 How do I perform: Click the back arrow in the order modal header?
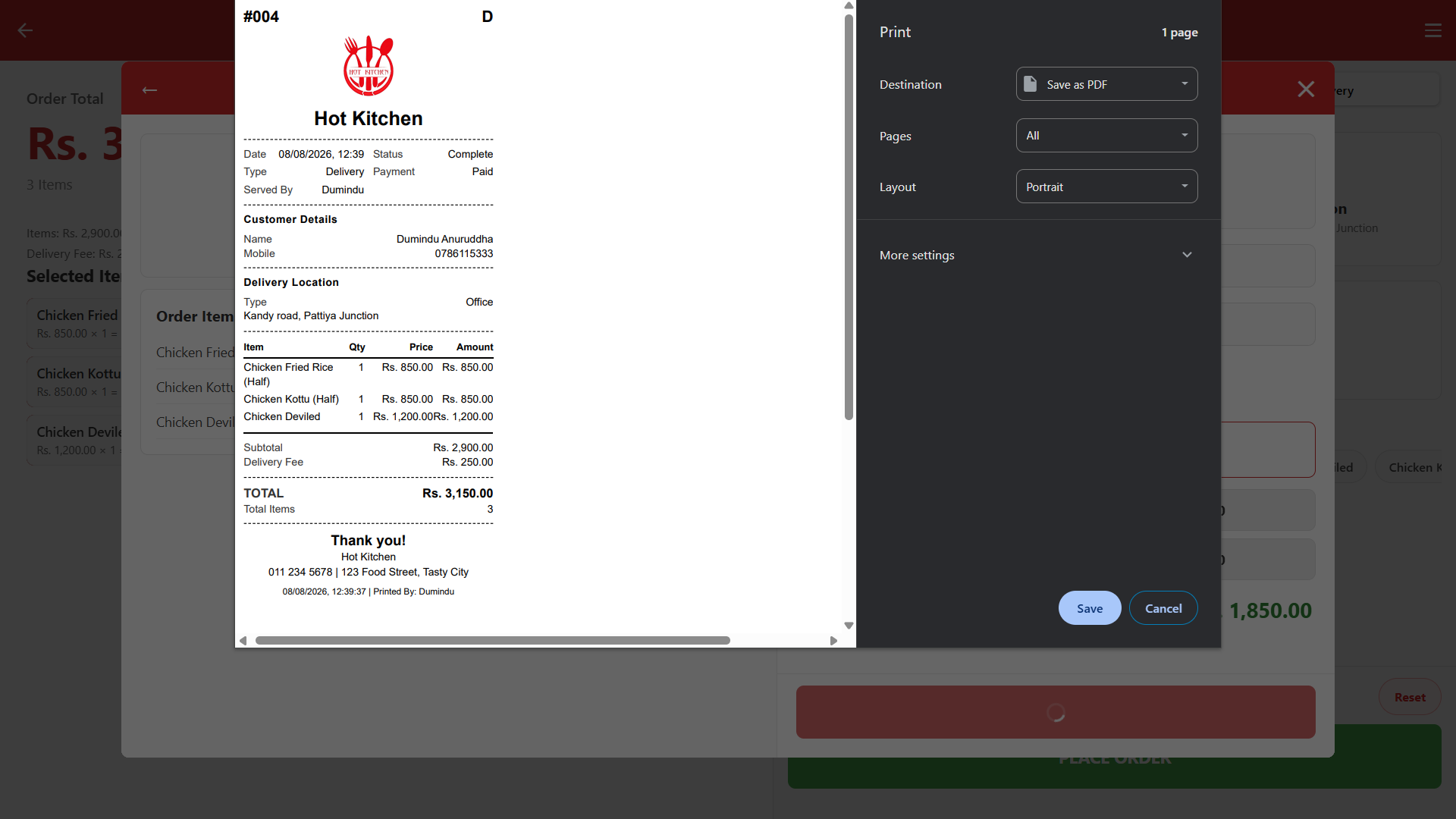click(x=149, y=90)
